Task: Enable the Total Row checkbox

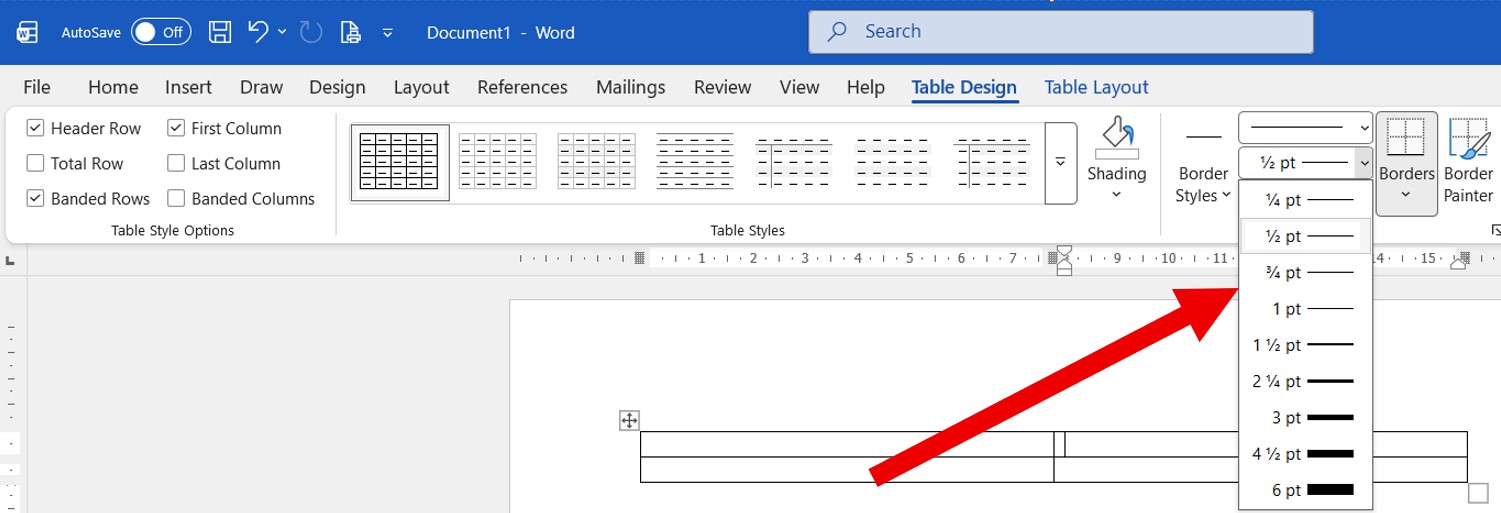Action: (35, 163)
